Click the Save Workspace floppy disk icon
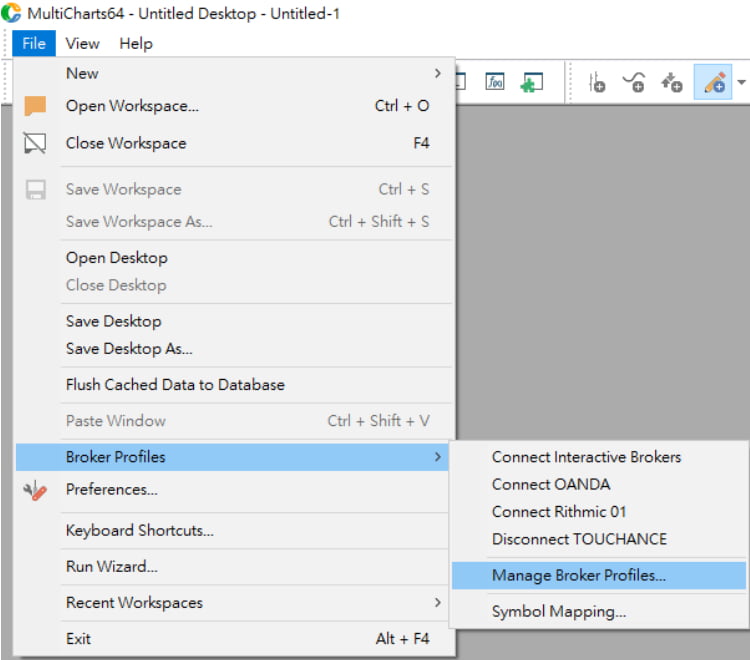 [x=35, y=190]
